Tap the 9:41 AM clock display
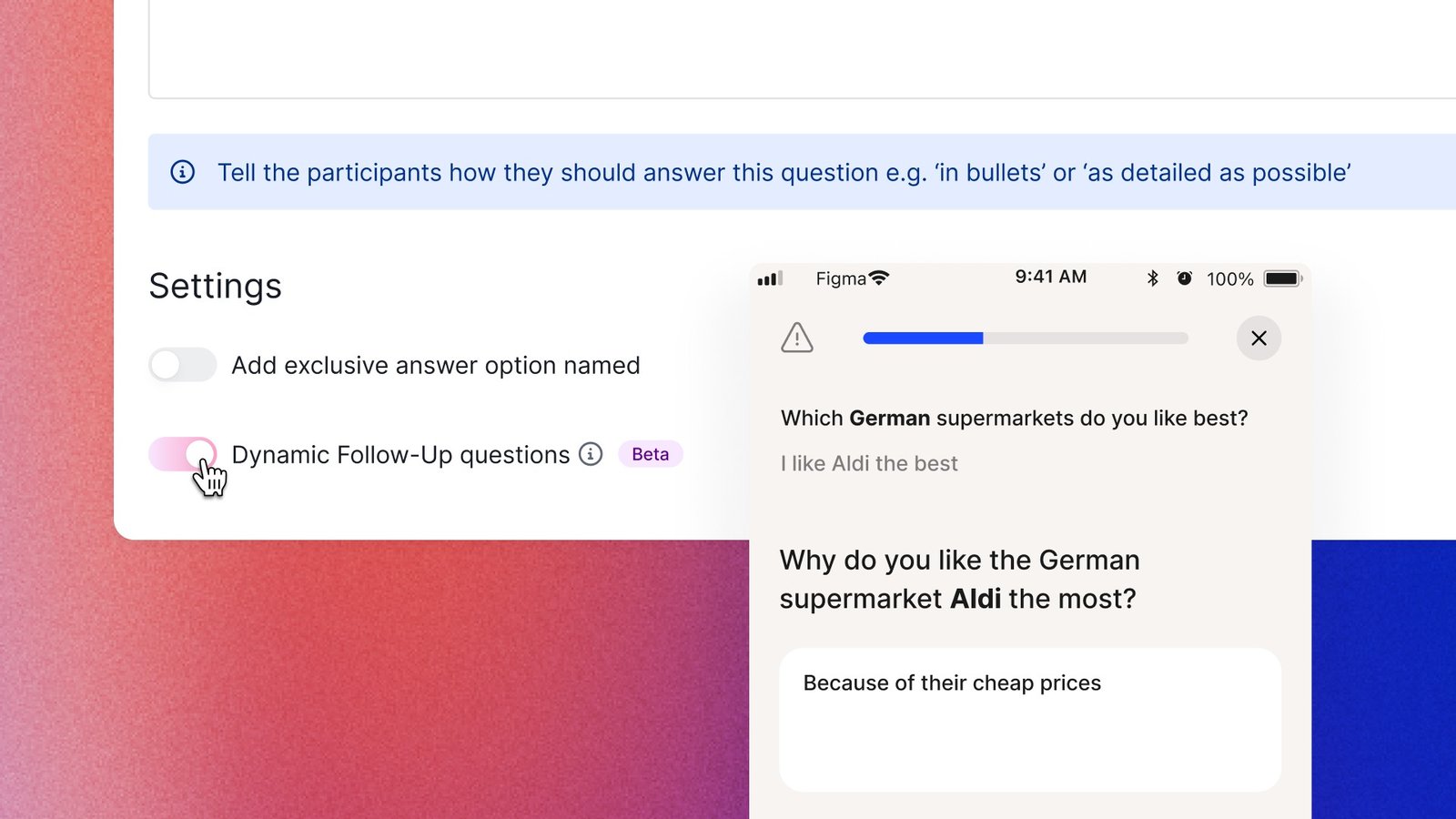The image size is (1456, 819). (1050, 278)
